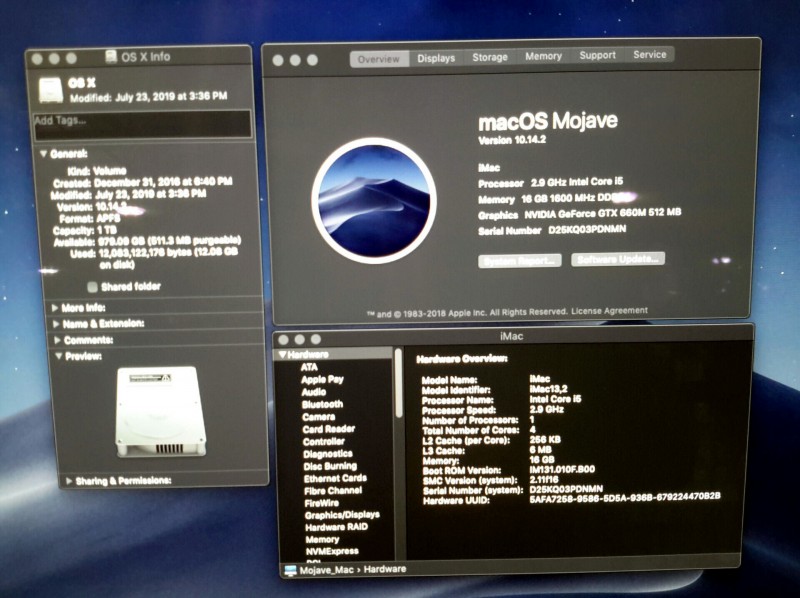The height and width of the screenshot is (598, 800).
Task: Open the Support tab
Action: point(597,55)
